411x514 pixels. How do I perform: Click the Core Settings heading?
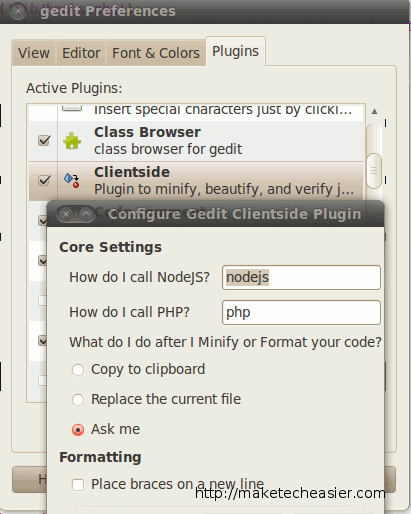coord(110,247)
